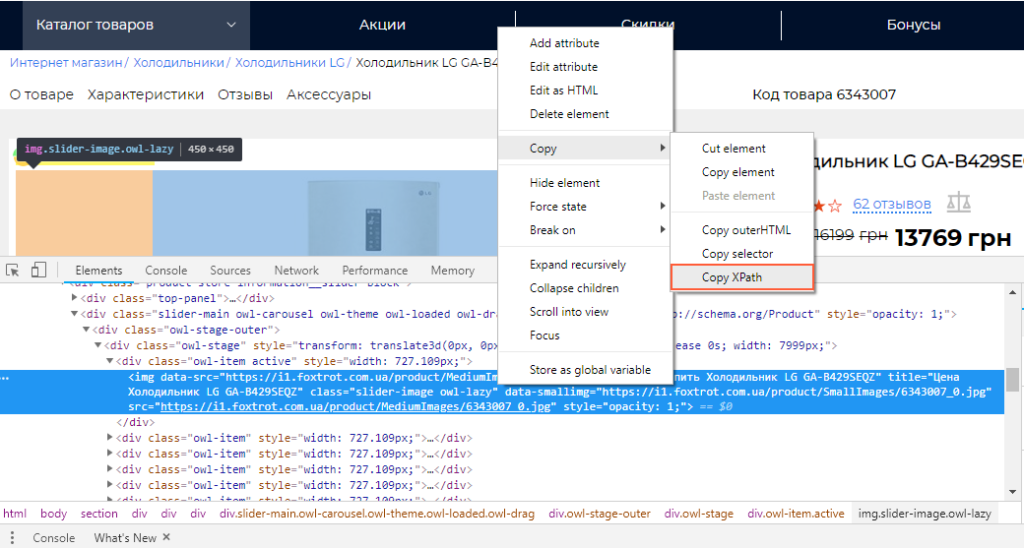
Task: Click the star rating icons
Action: [828, 206]
